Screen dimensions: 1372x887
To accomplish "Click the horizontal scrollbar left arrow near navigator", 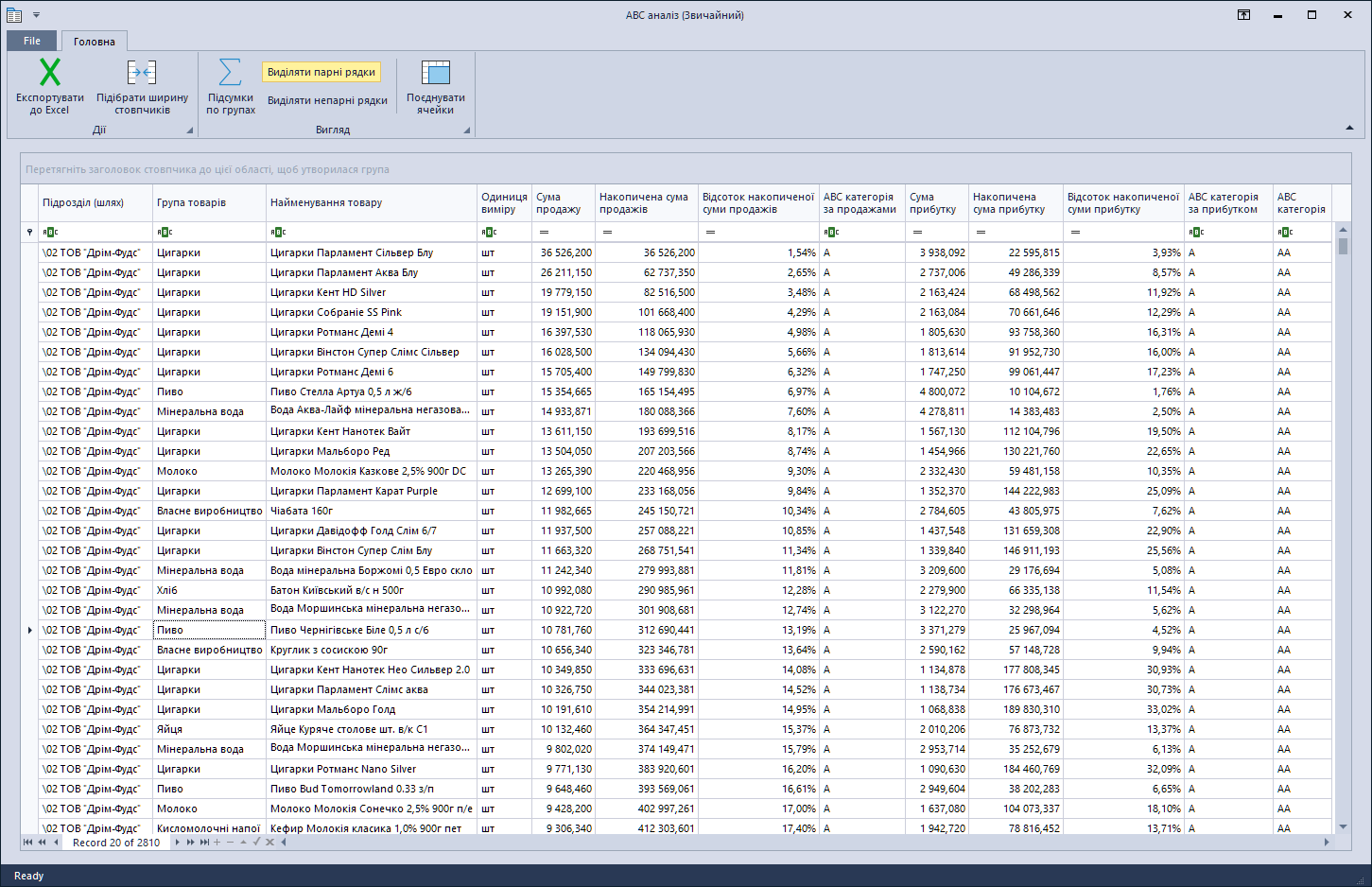I will pos(284,842).
